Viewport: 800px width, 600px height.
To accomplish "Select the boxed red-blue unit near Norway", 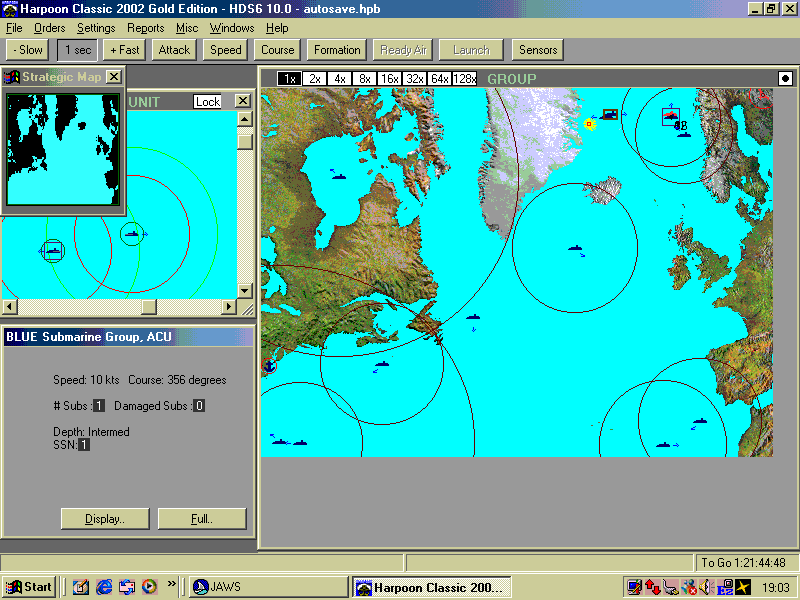I will 670,116.
